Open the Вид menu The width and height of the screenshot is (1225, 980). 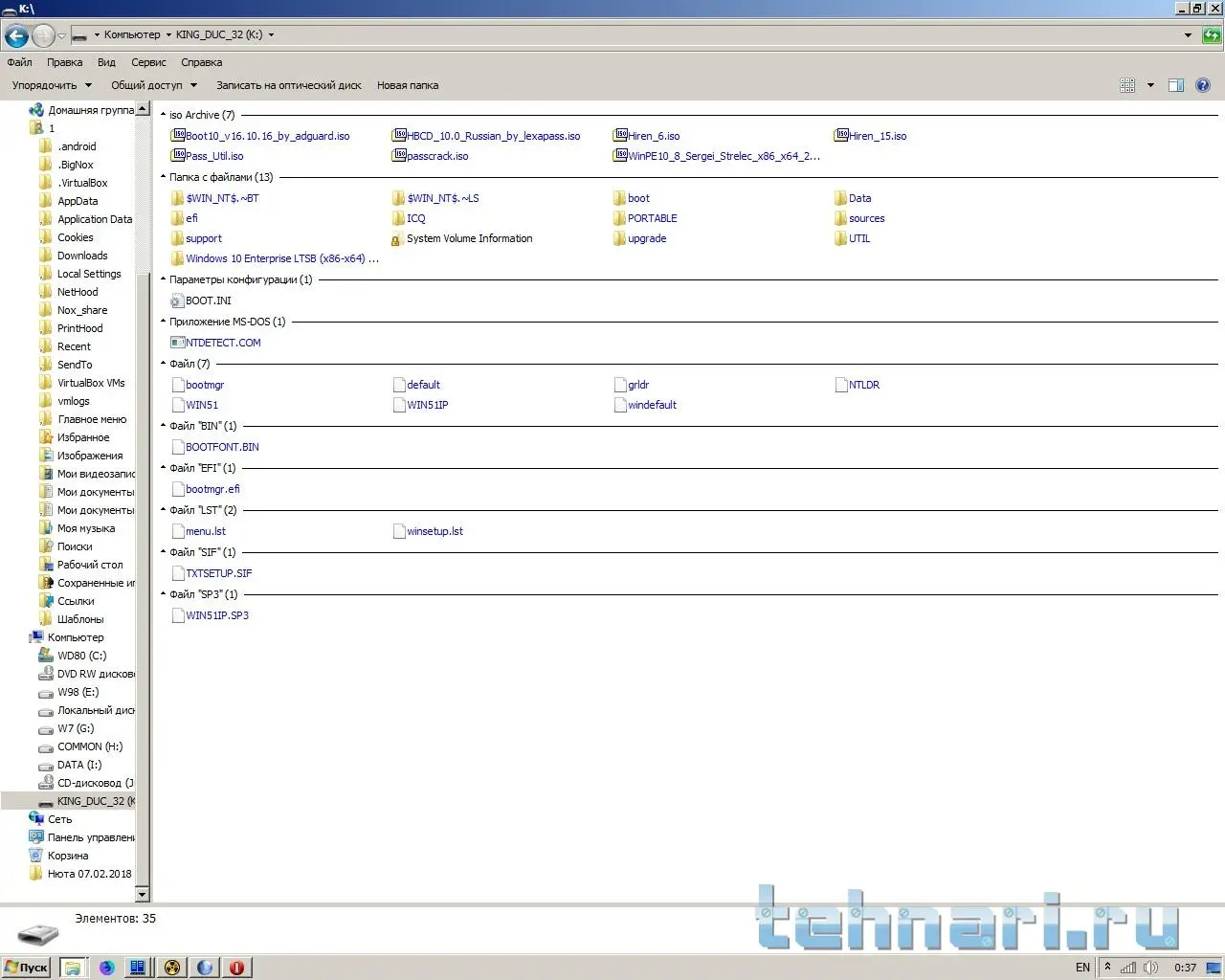[106, 62]
